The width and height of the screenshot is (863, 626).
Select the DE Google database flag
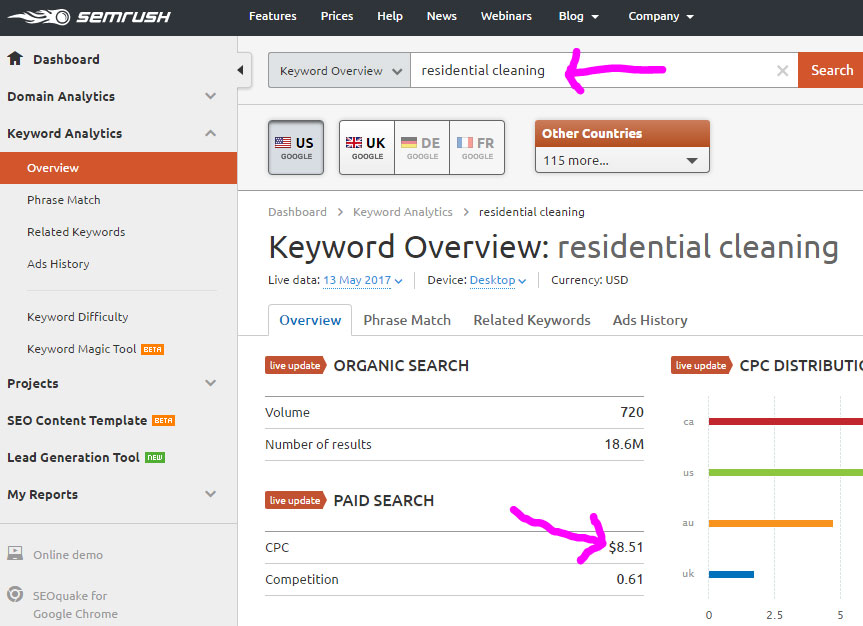click(x=422, y=148)
